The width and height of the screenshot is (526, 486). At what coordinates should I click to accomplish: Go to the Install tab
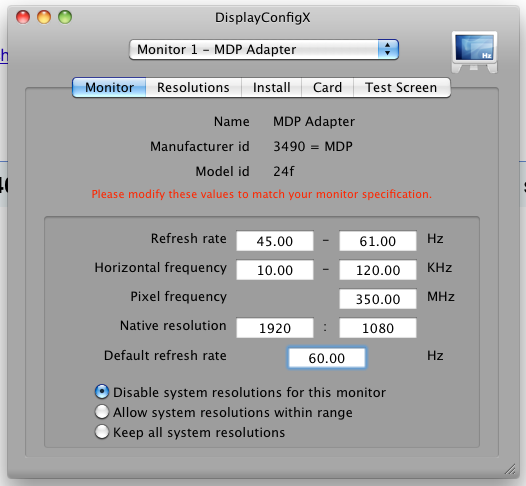(271, 88)
